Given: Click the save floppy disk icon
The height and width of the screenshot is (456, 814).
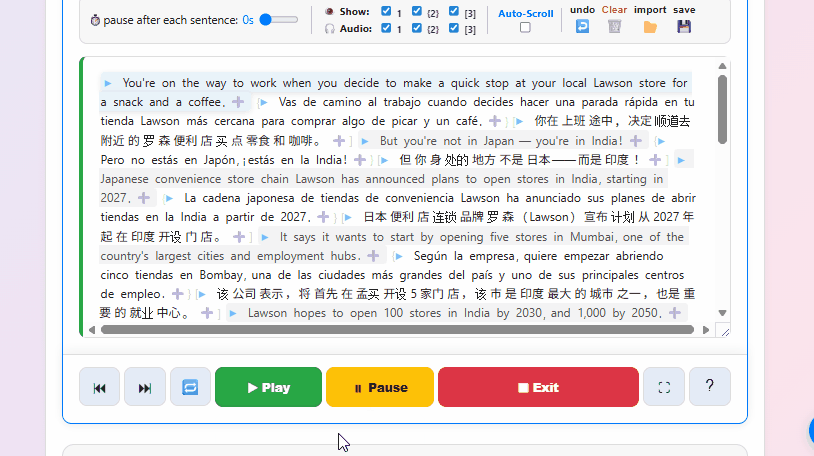Looking at the screenshot, I should [684, 26].
